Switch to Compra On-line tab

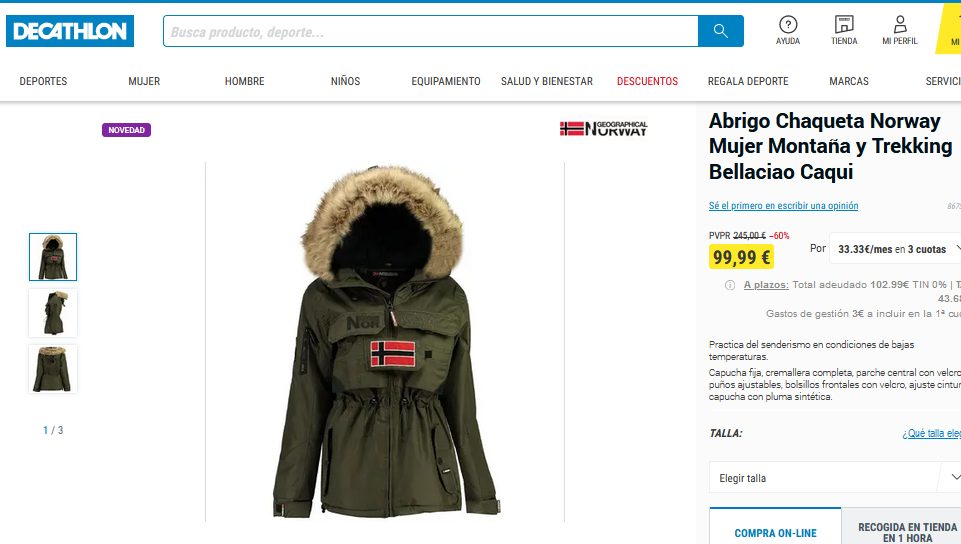coord(775,533)
